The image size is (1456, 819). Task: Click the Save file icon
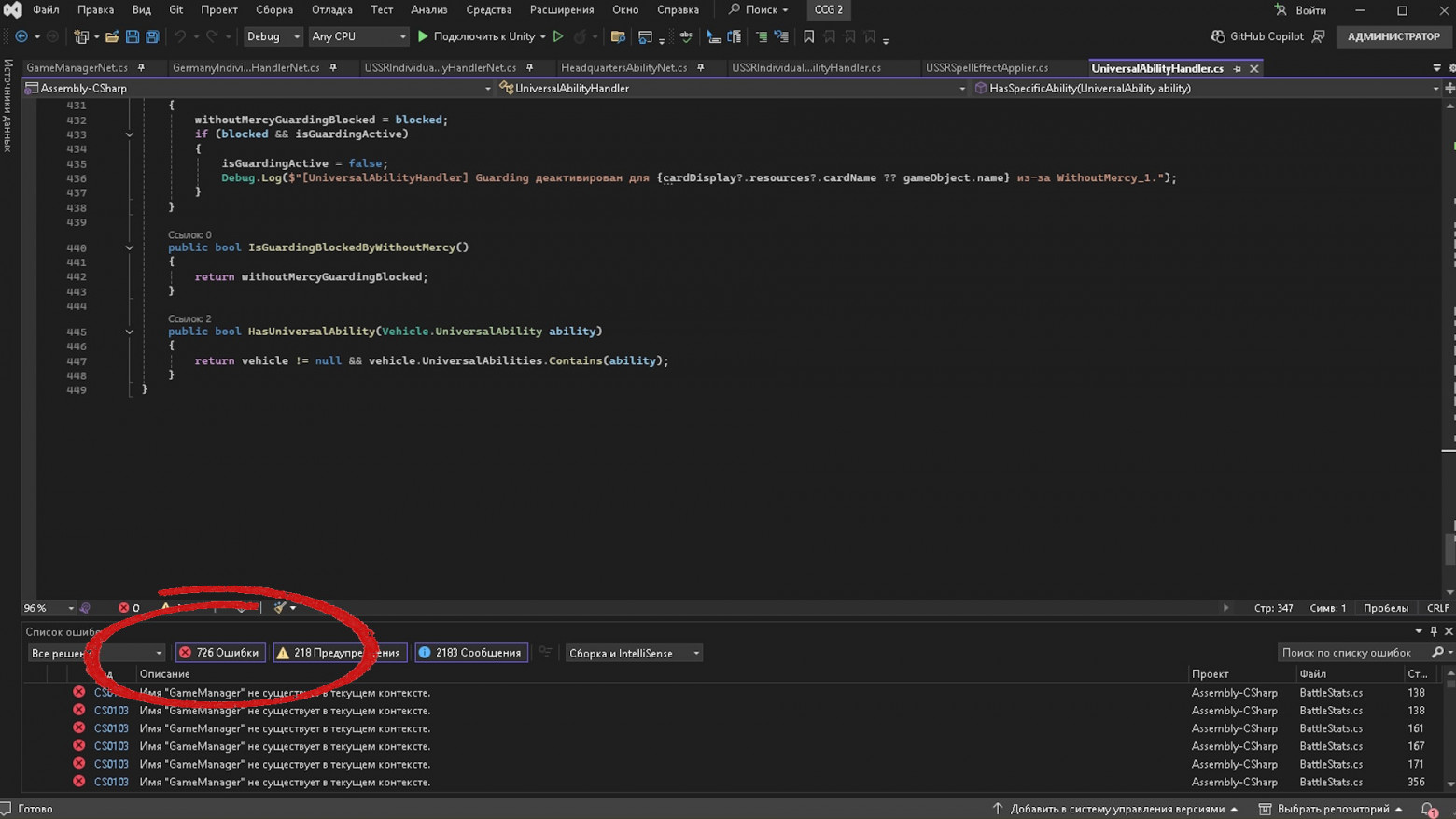click(133, 36)
